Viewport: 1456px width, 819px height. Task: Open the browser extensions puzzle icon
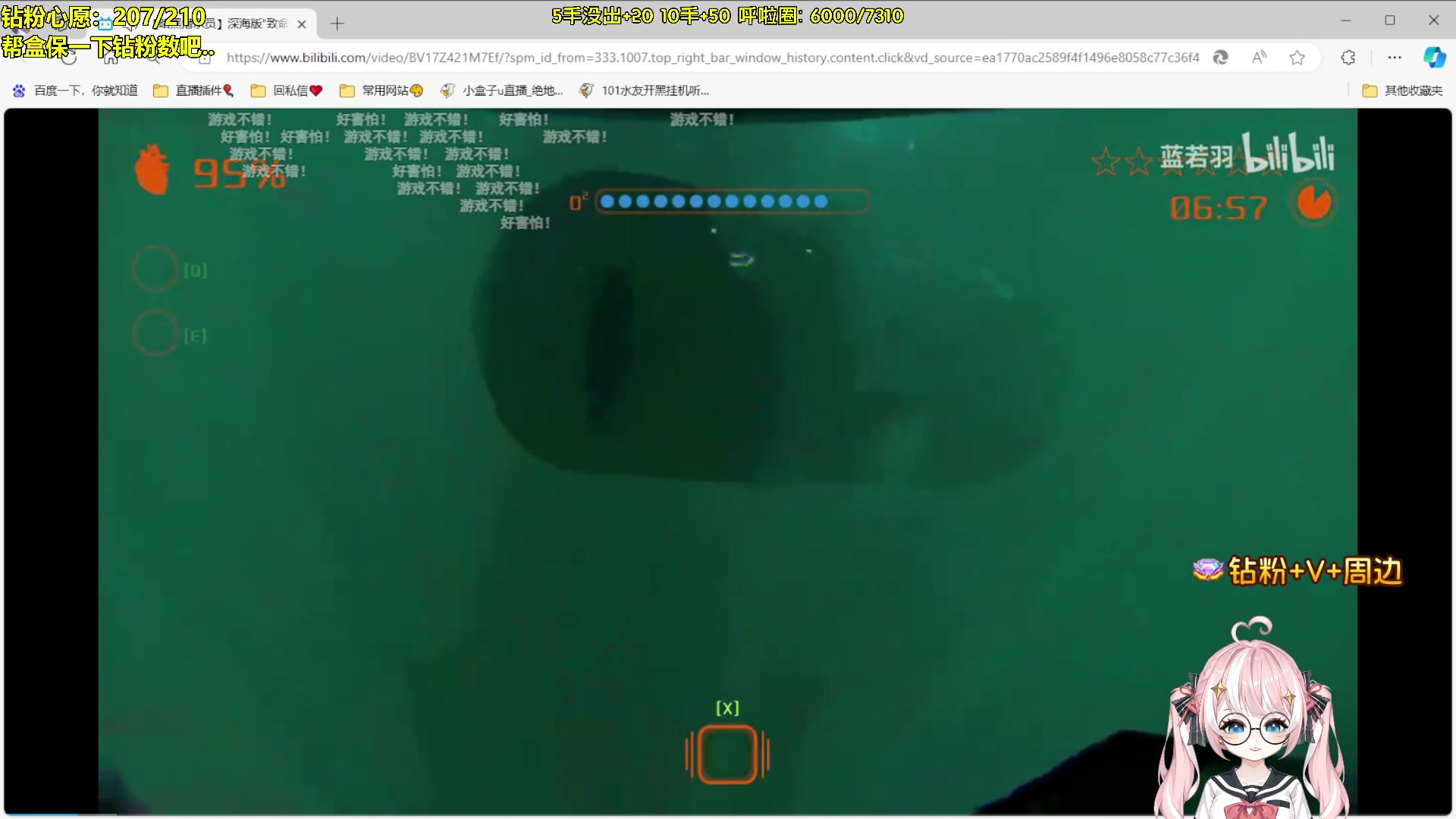click(1348, 58)
